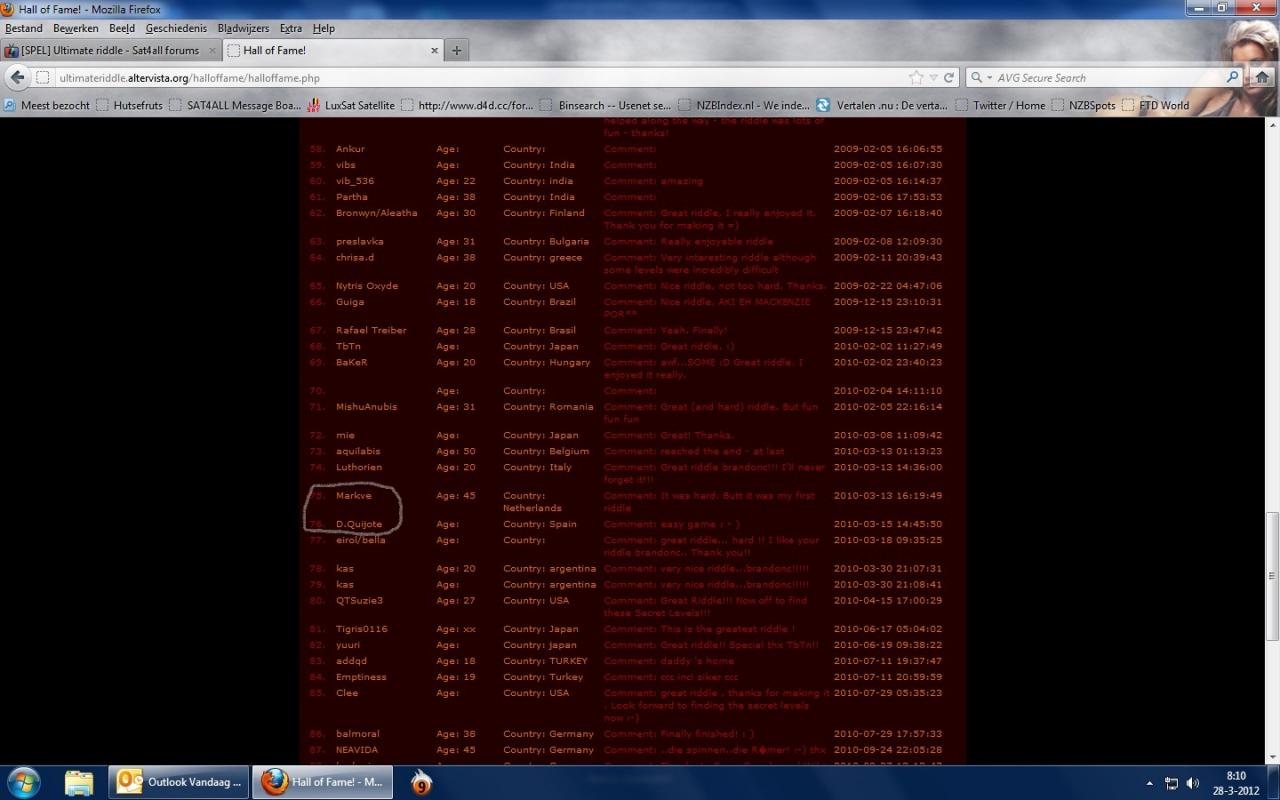Click the name Emptiness in the list
This screenshot has width=1280, height=800.
tap(360, 676)
